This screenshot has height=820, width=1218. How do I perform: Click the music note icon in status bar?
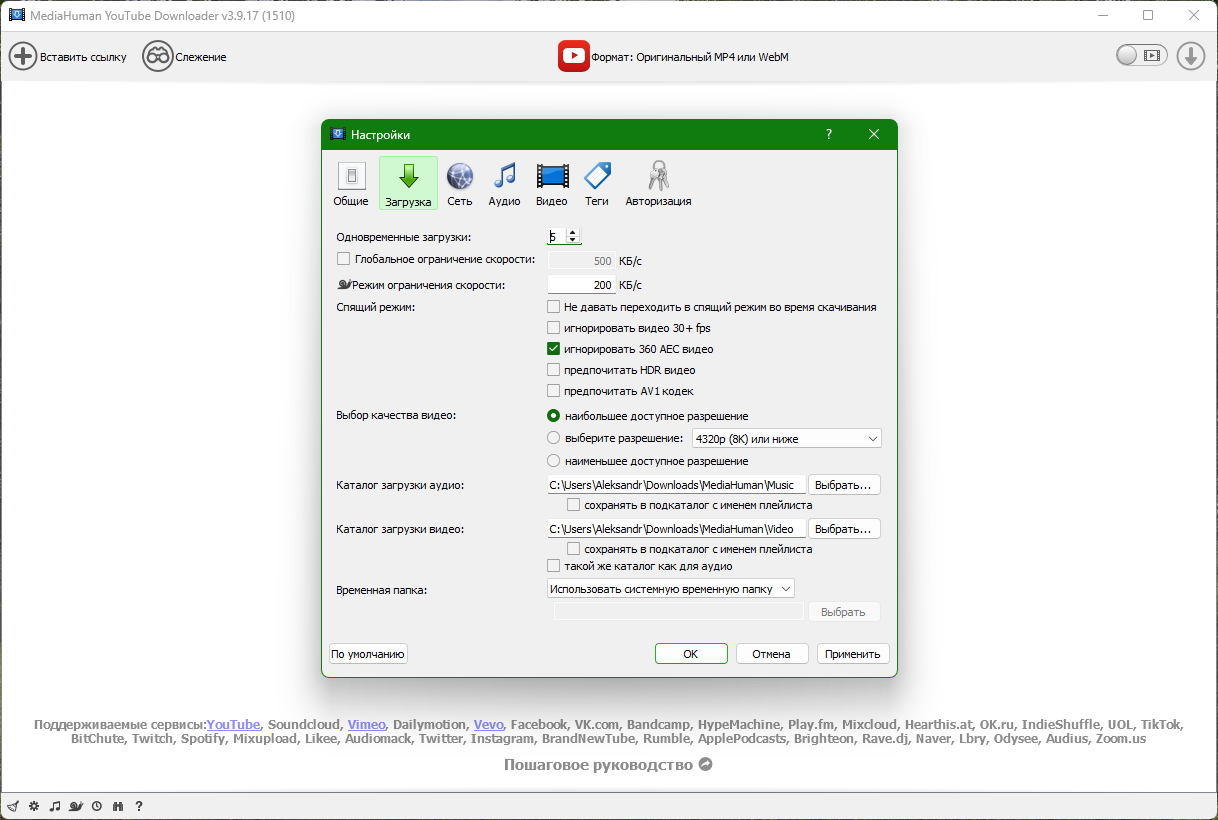[x=55, y=806]
